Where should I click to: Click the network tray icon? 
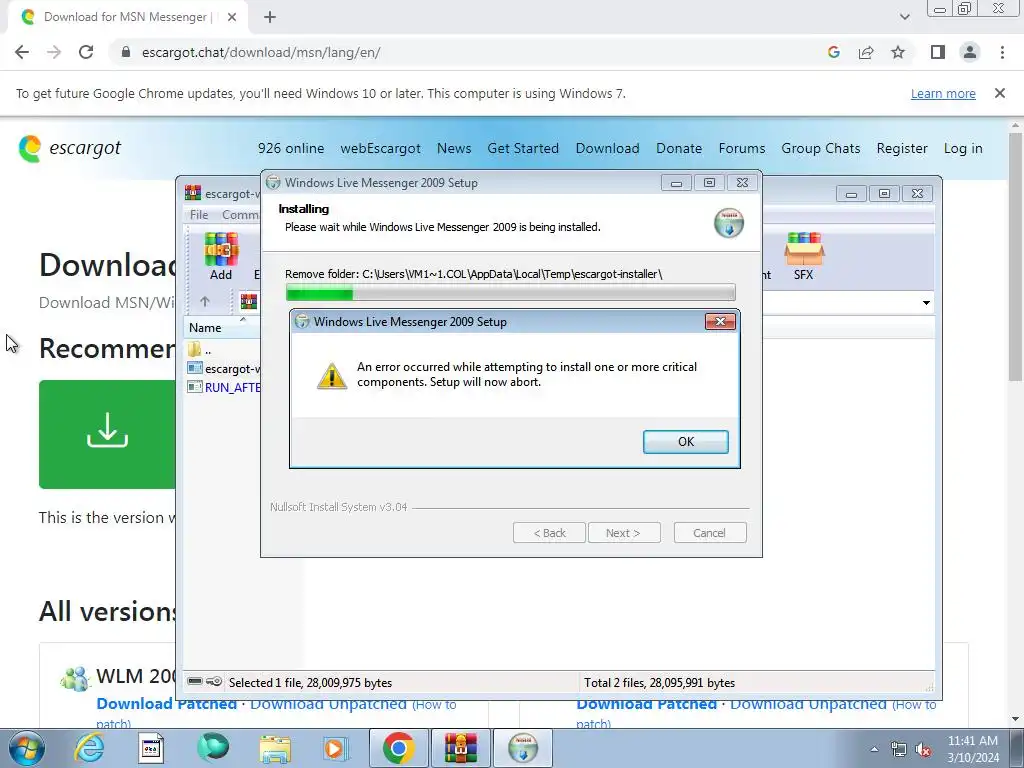click(899, 749)
